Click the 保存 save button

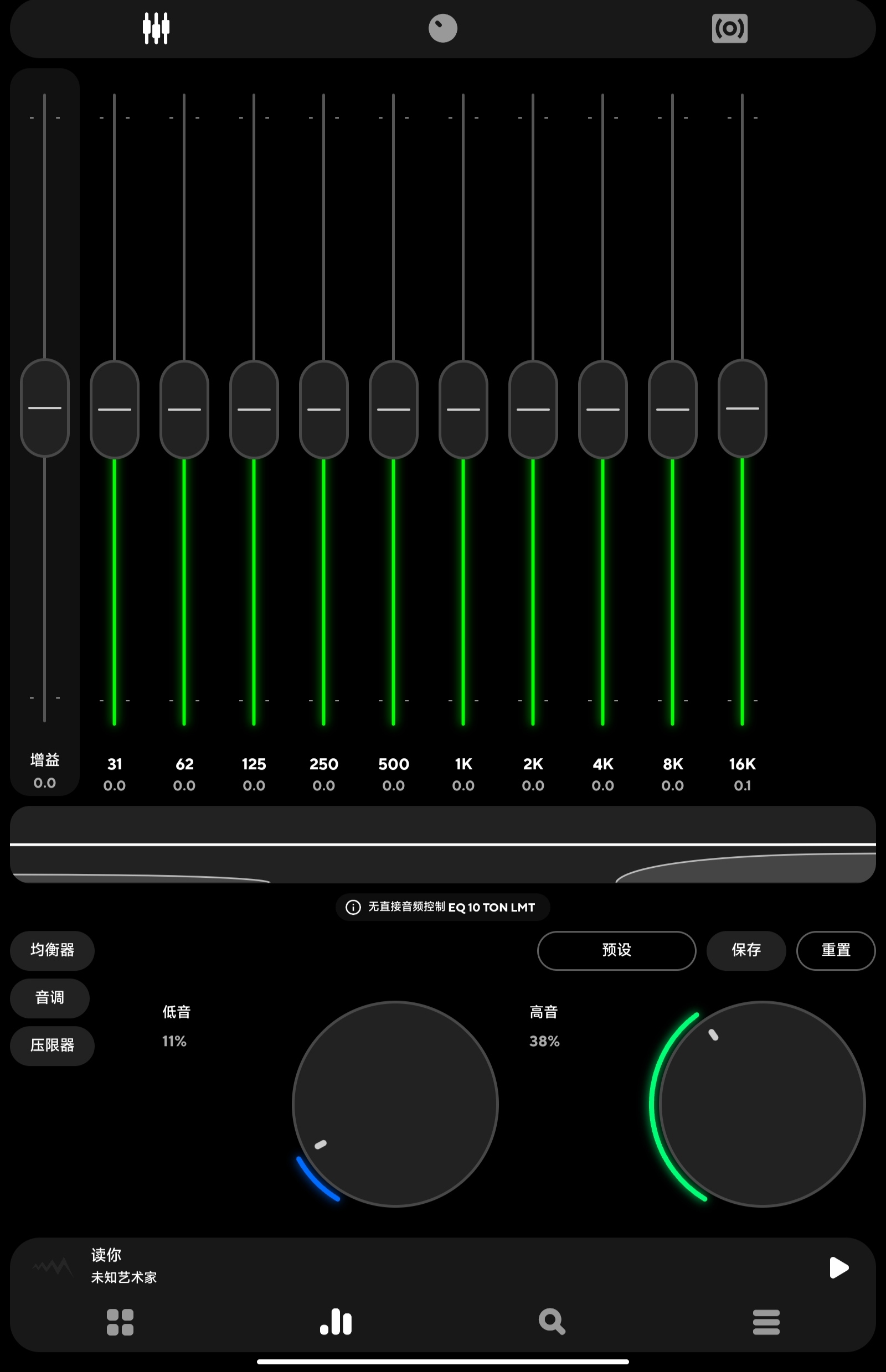745,950
